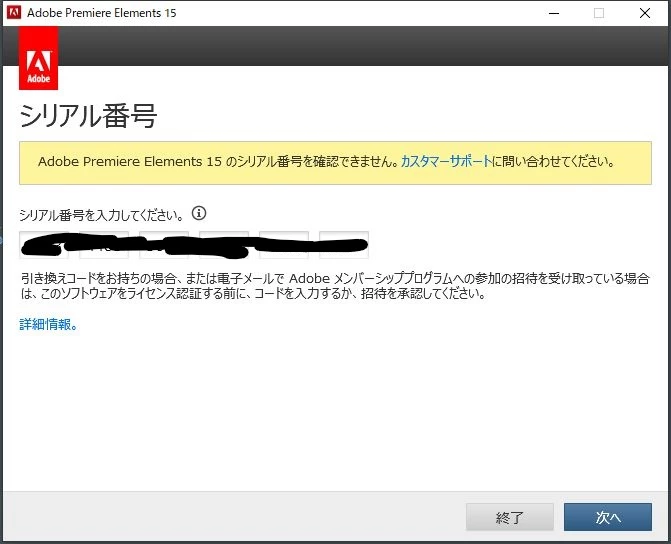Click the シリアル番号 heading
The image size is (671, 544).
pos(88,116)
